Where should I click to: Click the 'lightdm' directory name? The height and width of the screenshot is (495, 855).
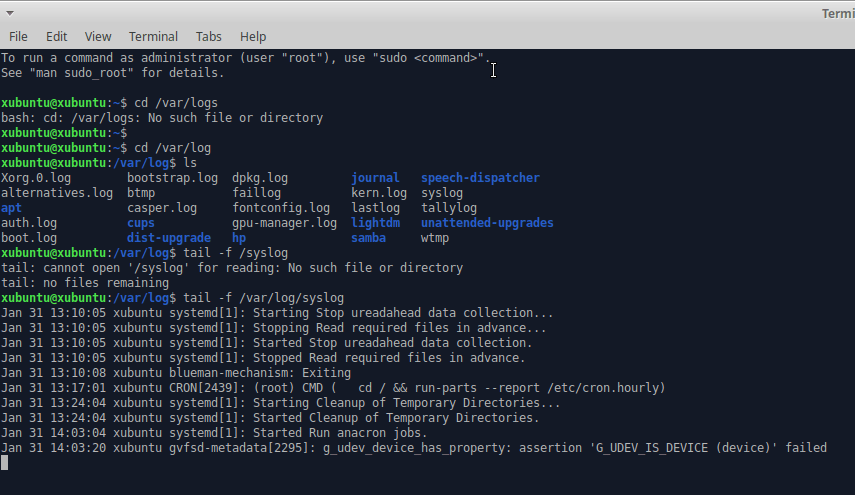pos(375,223)
